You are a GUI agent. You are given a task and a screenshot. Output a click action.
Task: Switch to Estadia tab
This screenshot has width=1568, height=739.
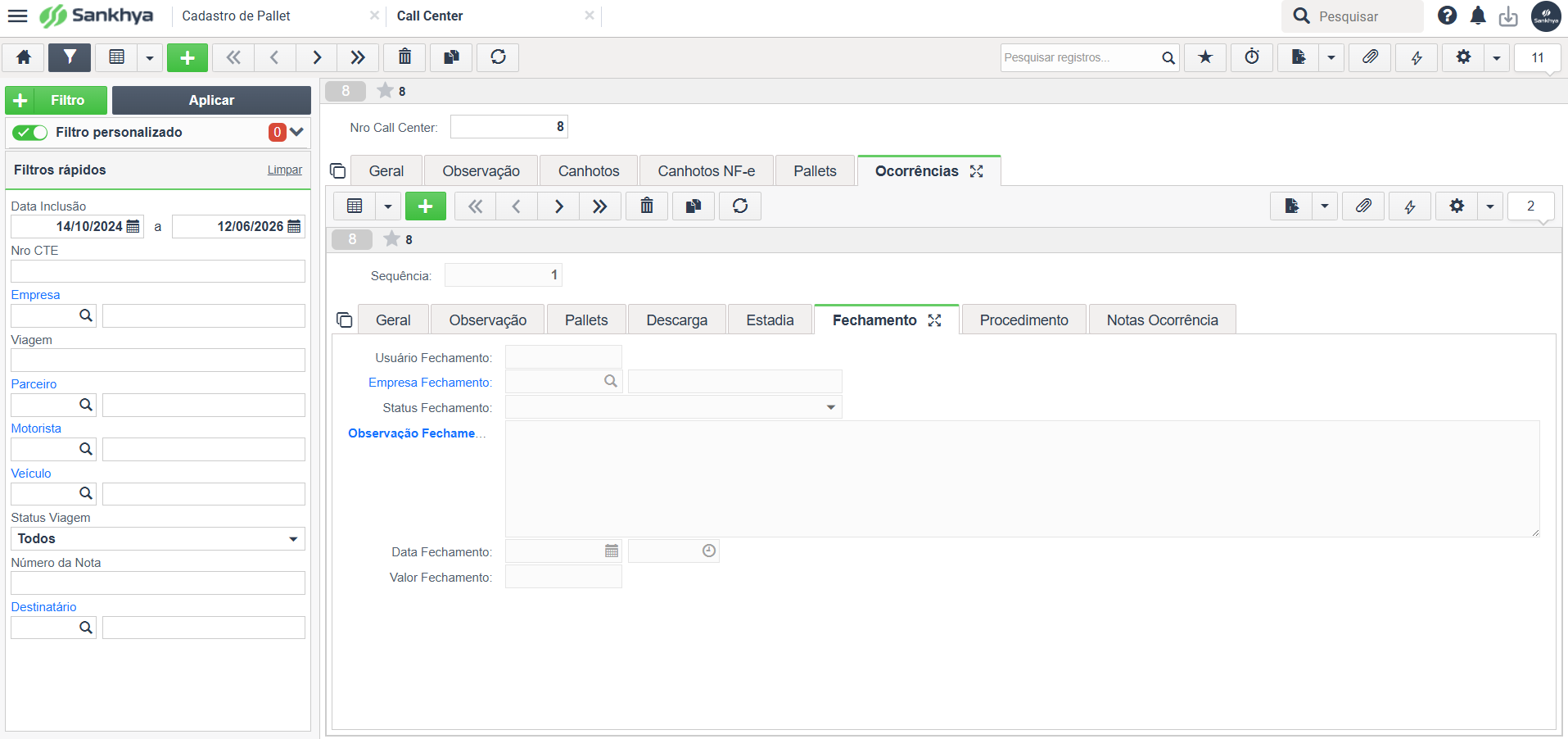click(x=770, y=320)
